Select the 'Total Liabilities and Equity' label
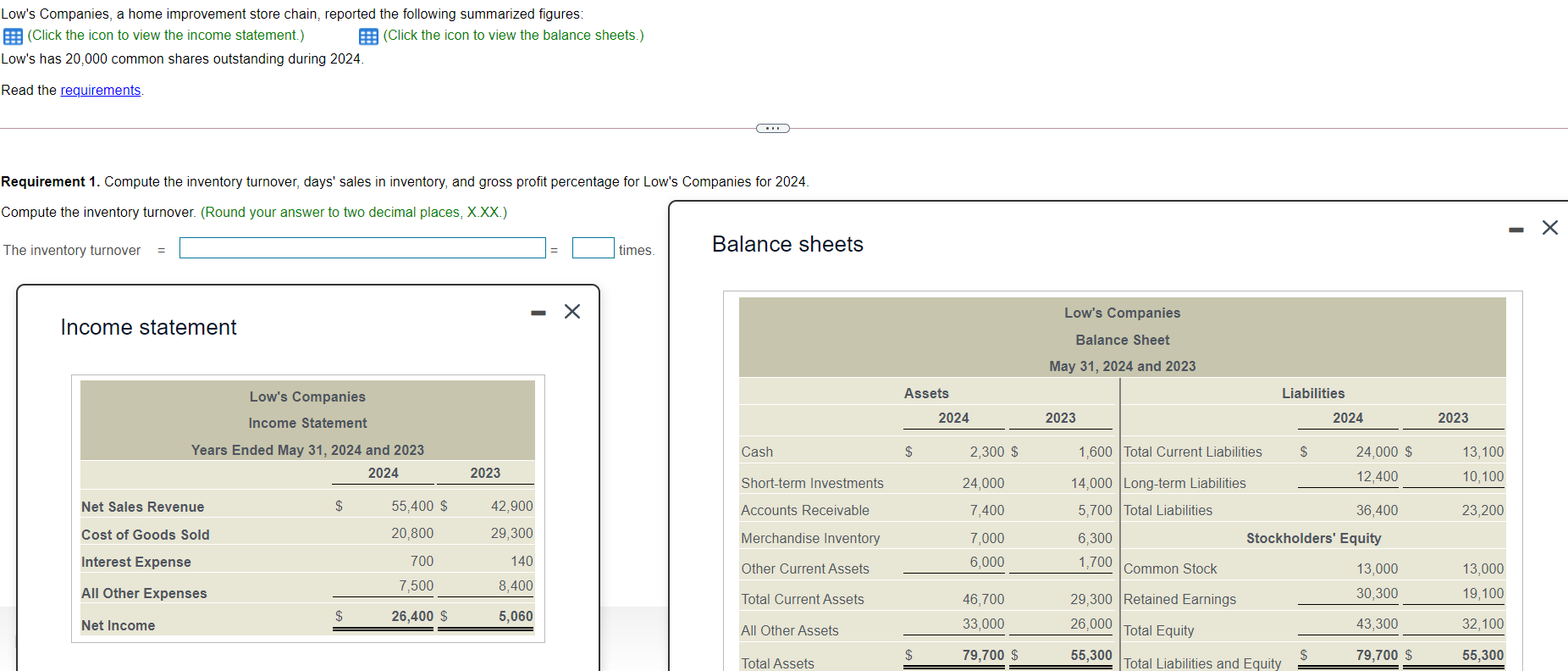 1202,663
